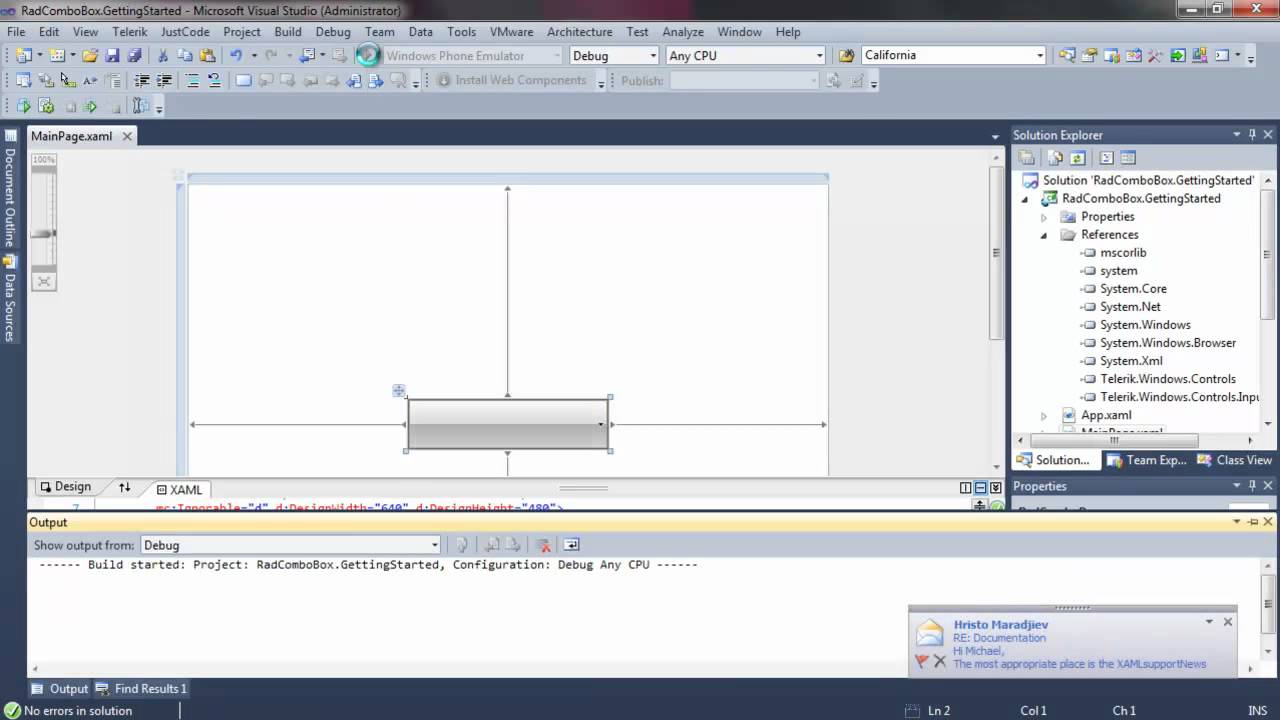Click the Open File folder icon
1280x720 pixels.
90,55
